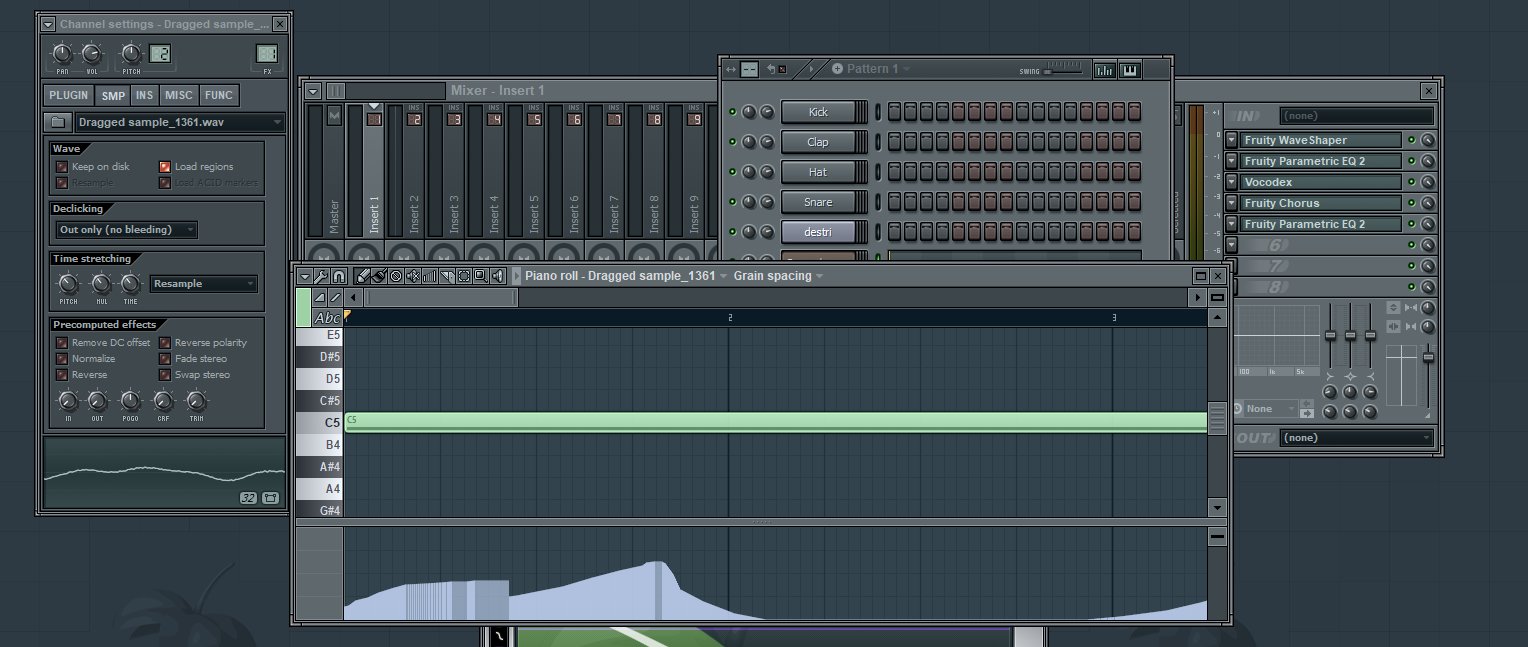The image size is (1528, 647).
Task: Click the mixer track volume fader at far right
Action: (1428, 357)
